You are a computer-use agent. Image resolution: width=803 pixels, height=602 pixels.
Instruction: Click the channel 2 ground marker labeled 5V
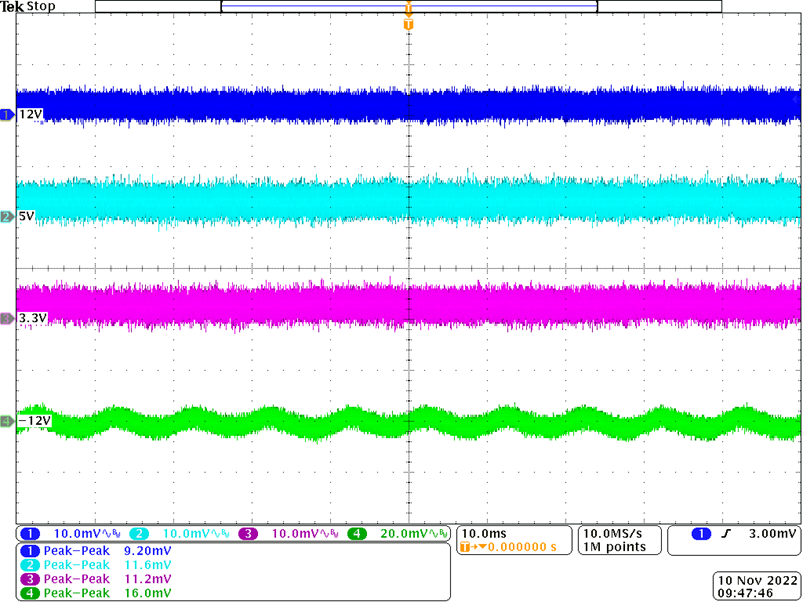point(7,217)
